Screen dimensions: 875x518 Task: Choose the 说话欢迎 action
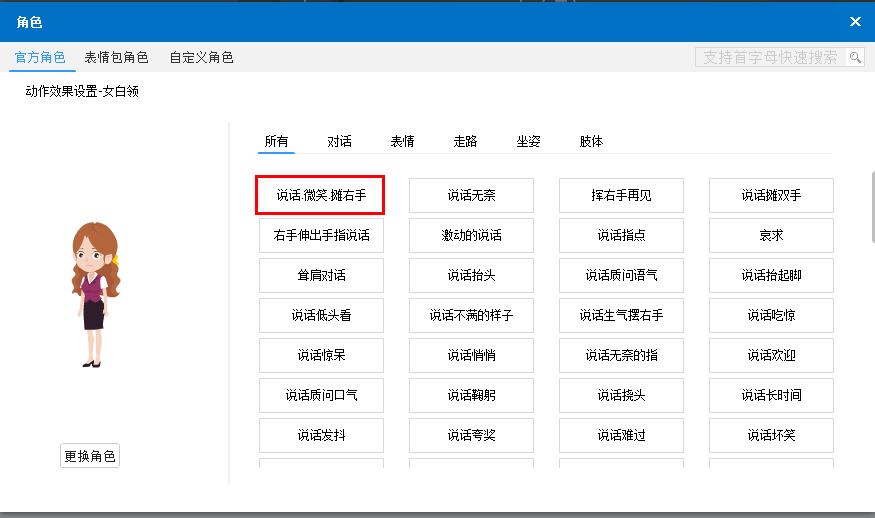click(771, 356)
